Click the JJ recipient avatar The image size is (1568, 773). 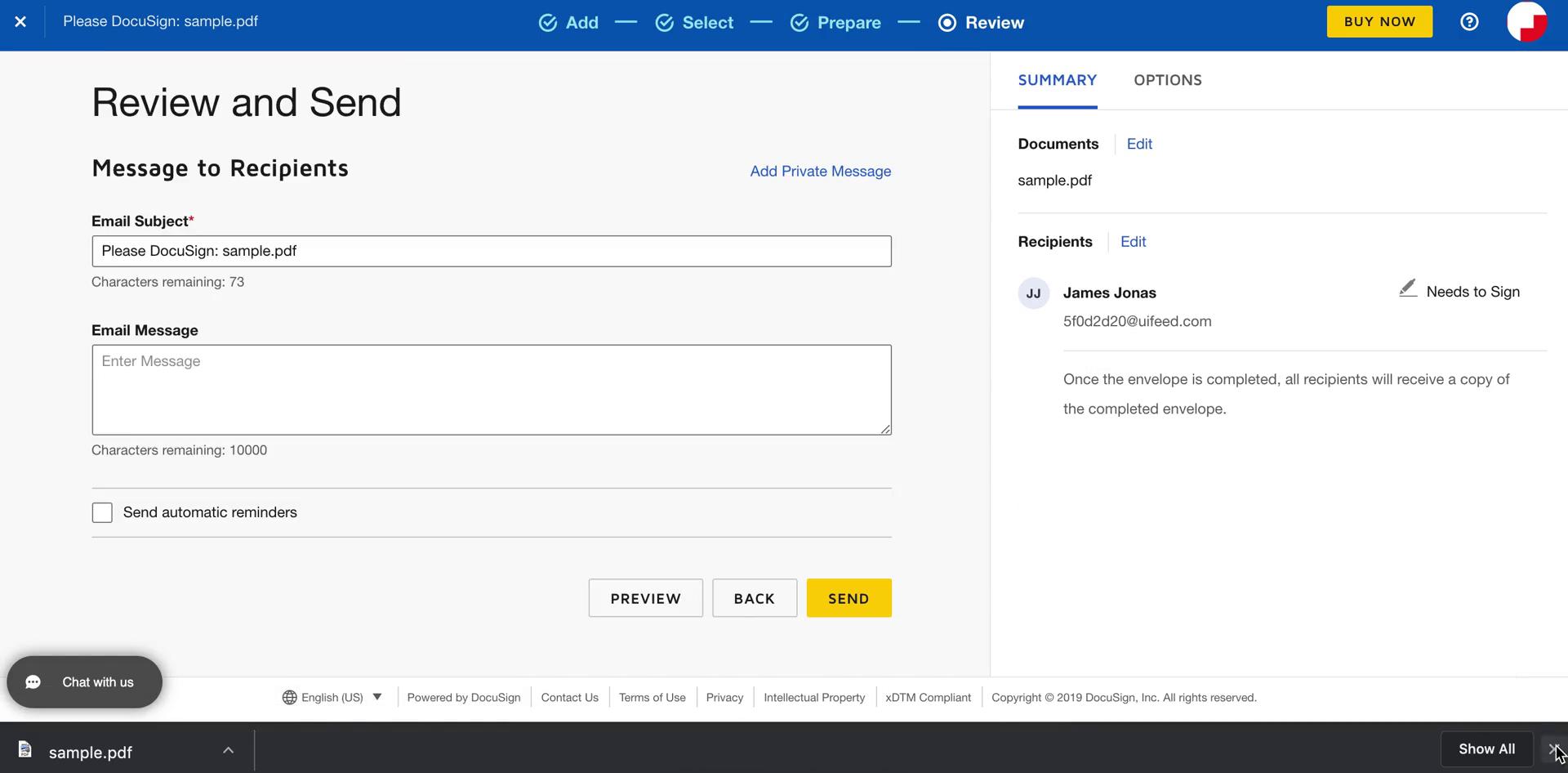point(1034,293)
